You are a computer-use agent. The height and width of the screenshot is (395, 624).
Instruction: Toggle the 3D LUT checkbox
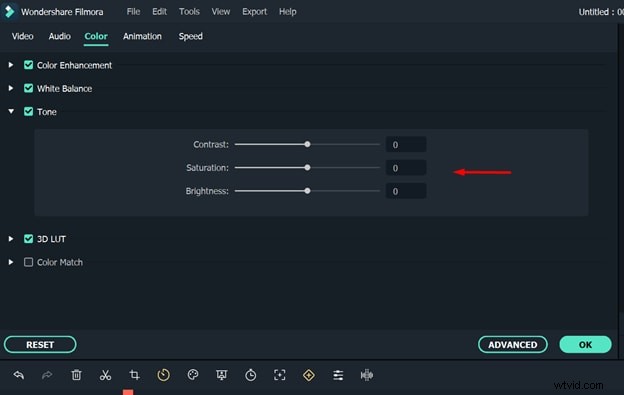point(28,239)
